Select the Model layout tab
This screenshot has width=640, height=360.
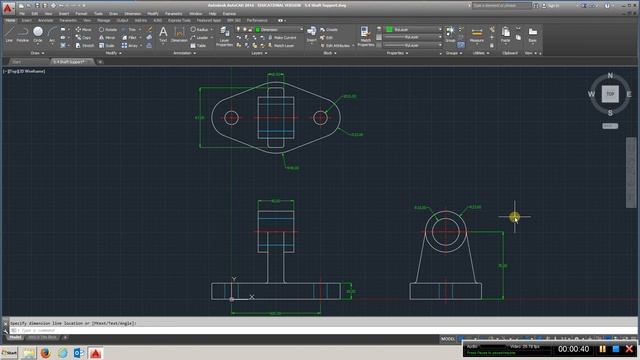tap(15, 338)
